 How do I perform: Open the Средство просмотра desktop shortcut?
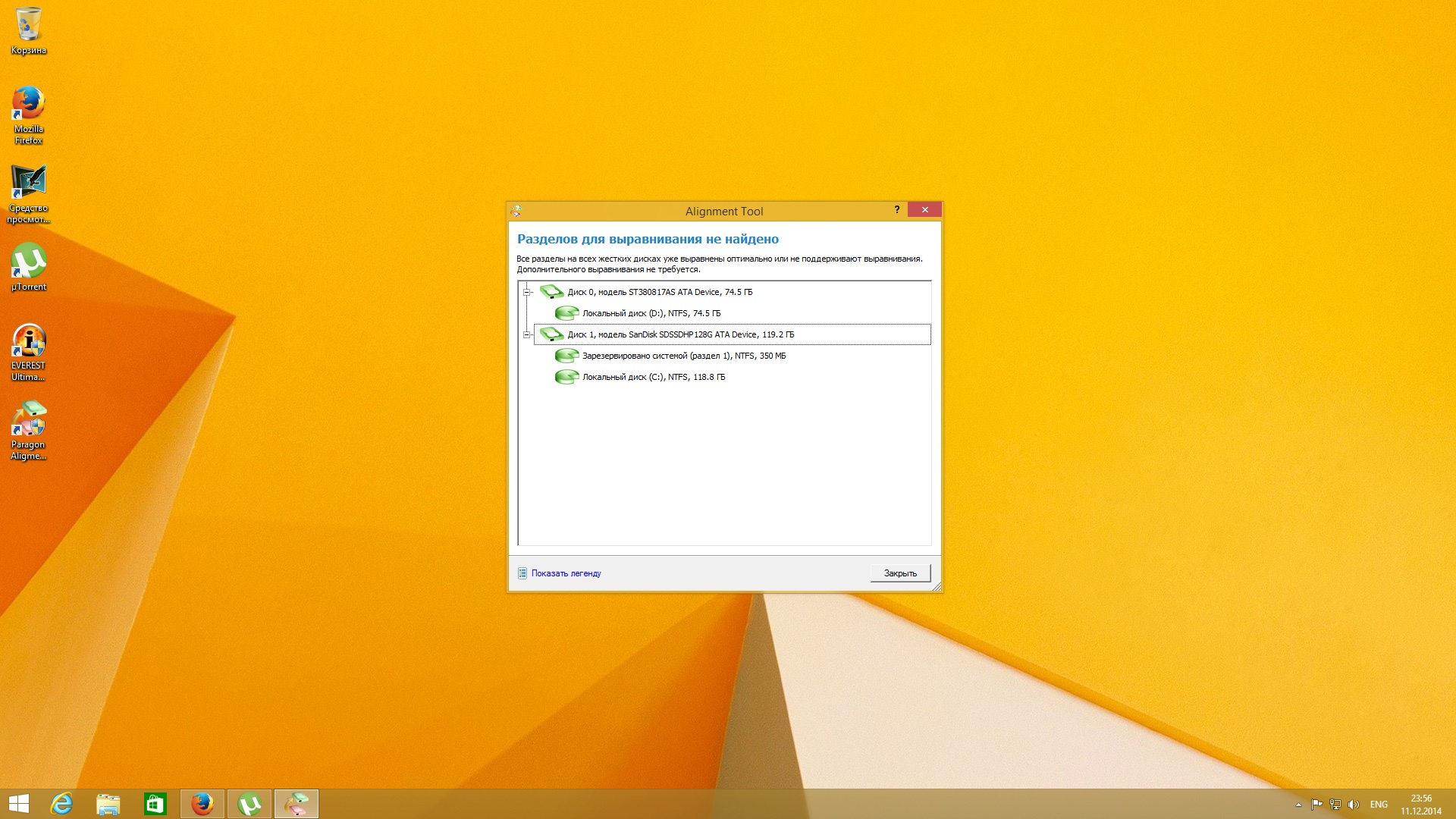29,194
